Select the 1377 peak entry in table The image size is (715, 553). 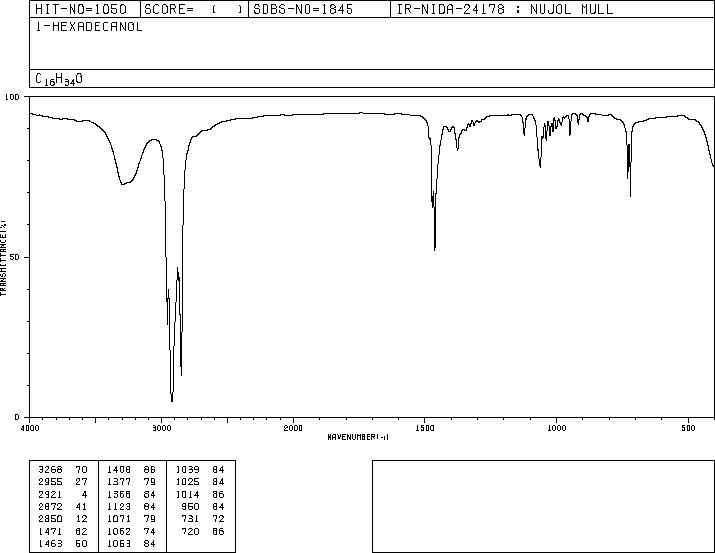(131, 482)
